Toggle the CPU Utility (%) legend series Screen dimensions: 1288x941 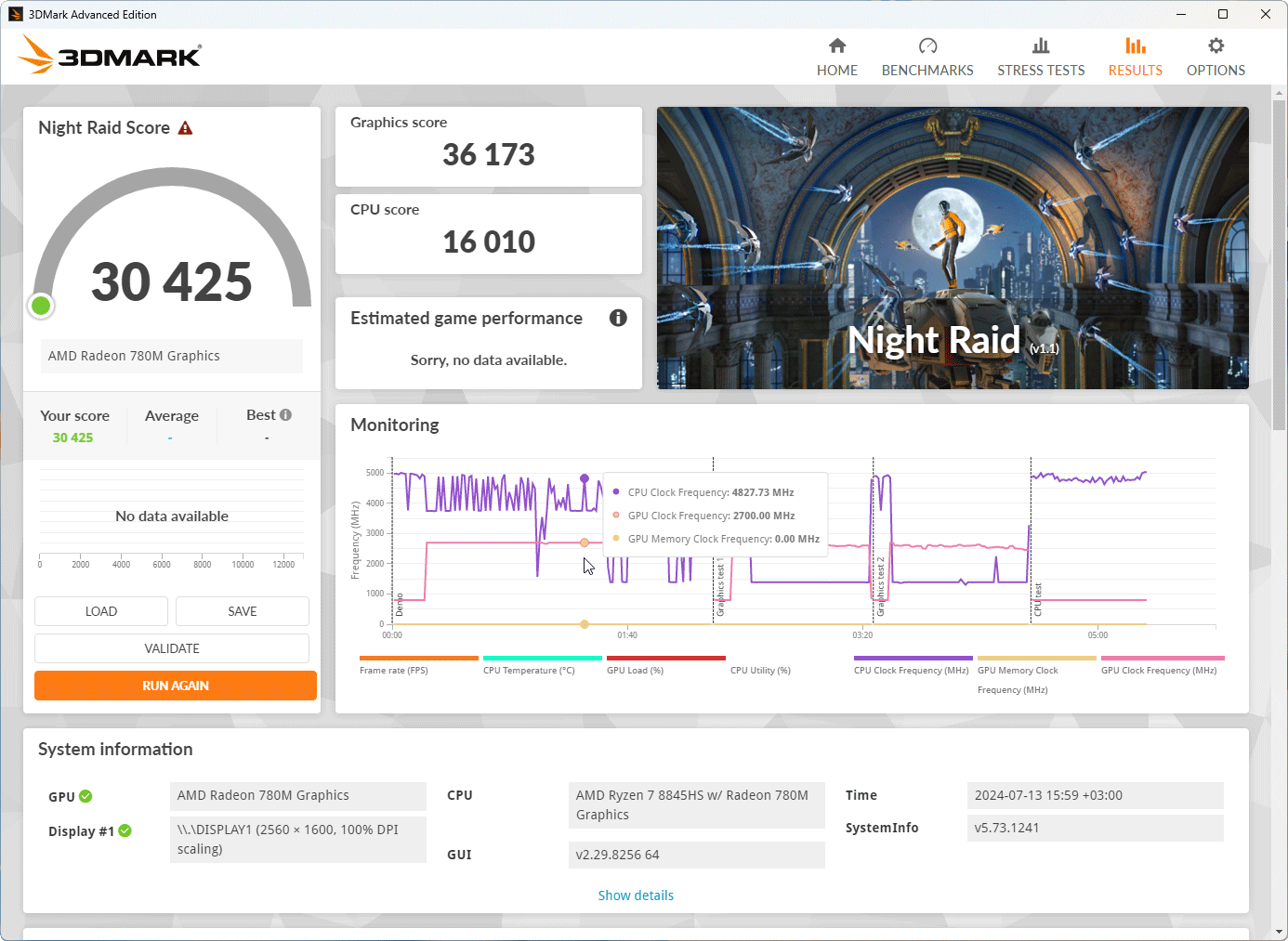[760, 671]
